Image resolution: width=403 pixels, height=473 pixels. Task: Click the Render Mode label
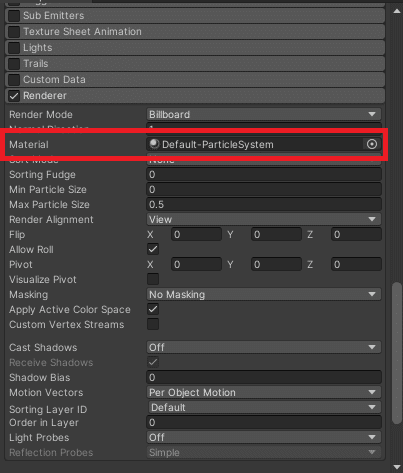coord(41,114)
